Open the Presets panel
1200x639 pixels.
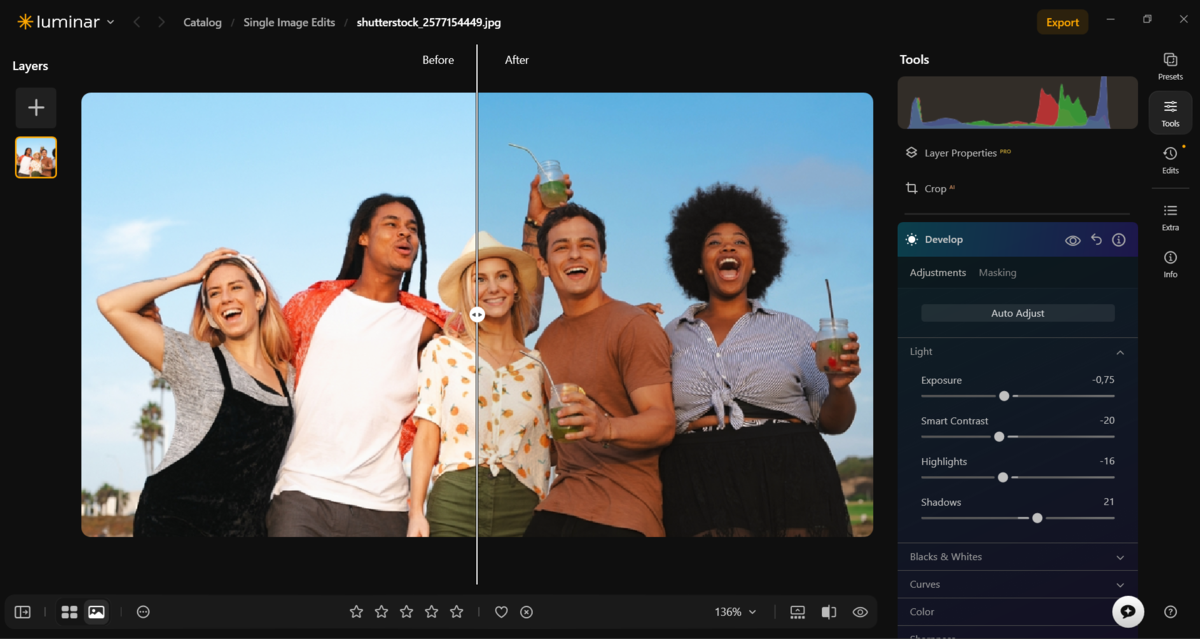(1170, 66)
